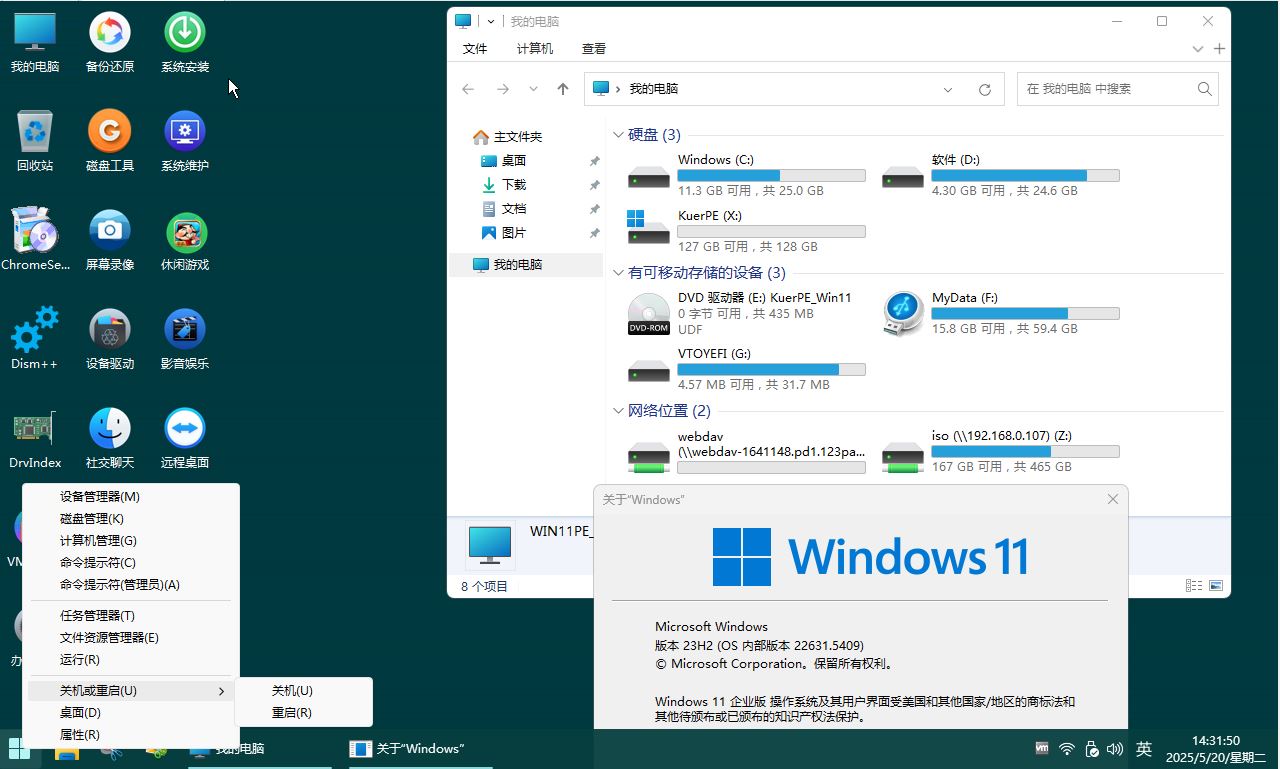Expand the Explorer ribbon chevron
The height and width of the screenshot is (769, 1280).
click(x=1198, y=49)
